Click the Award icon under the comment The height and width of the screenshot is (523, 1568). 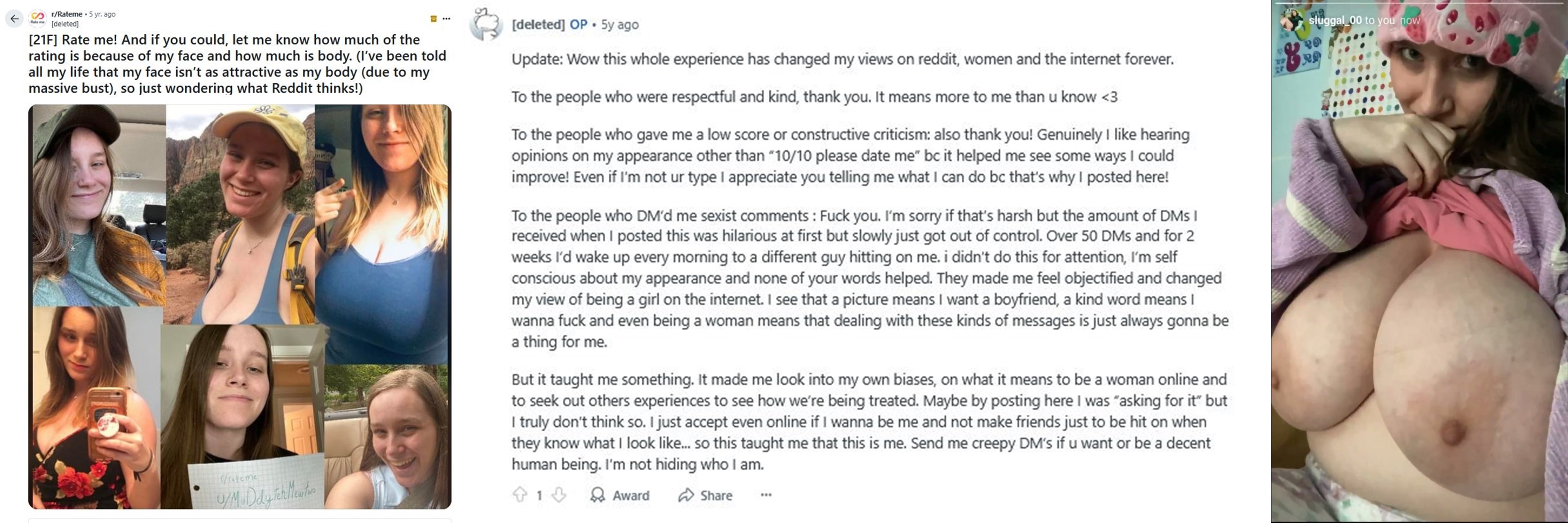coord(598,495)
